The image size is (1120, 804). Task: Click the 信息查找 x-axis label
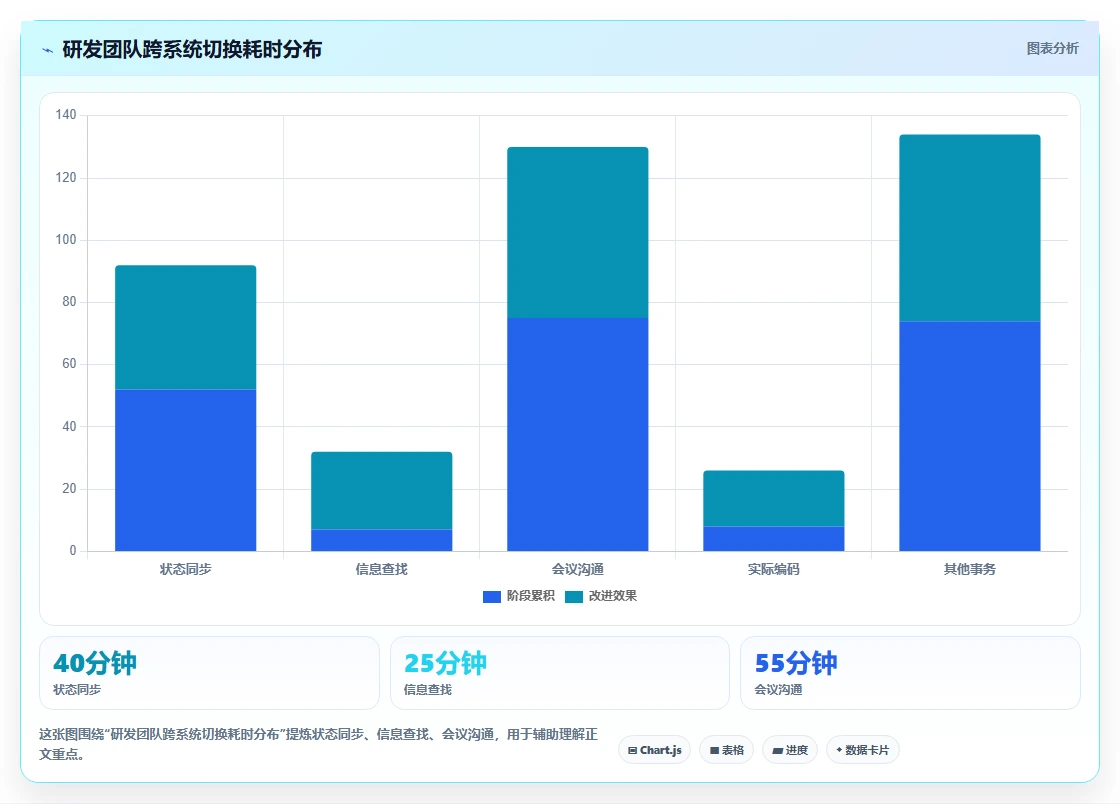(x=381, y=569)
